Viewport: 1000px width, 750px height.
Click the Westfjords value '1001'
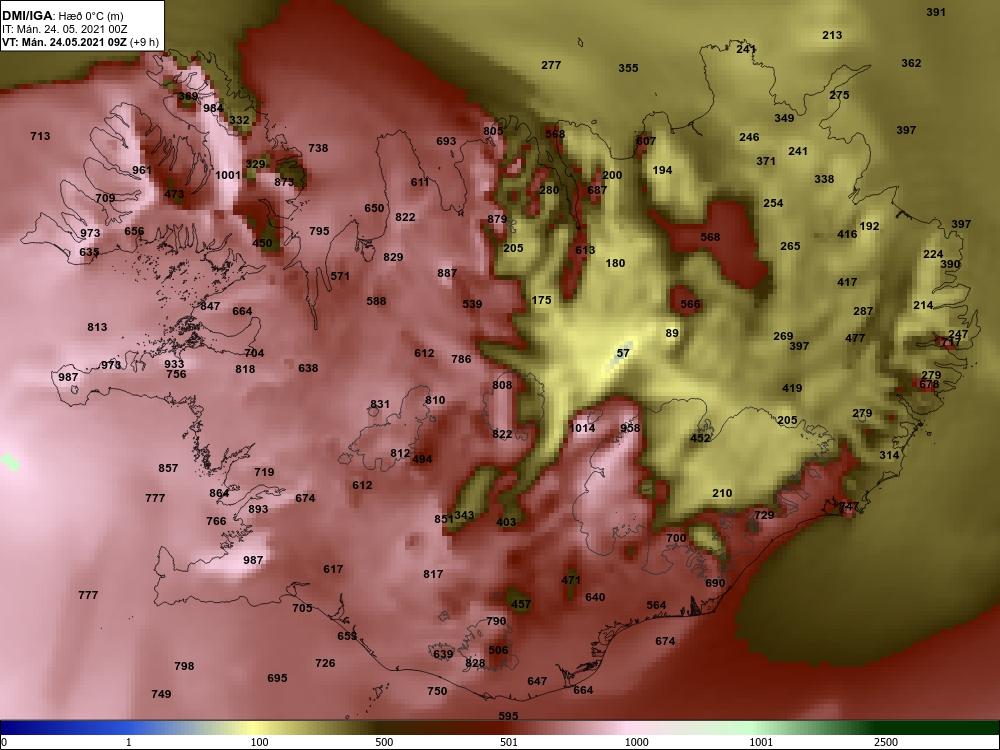click(x=228, y=175)
